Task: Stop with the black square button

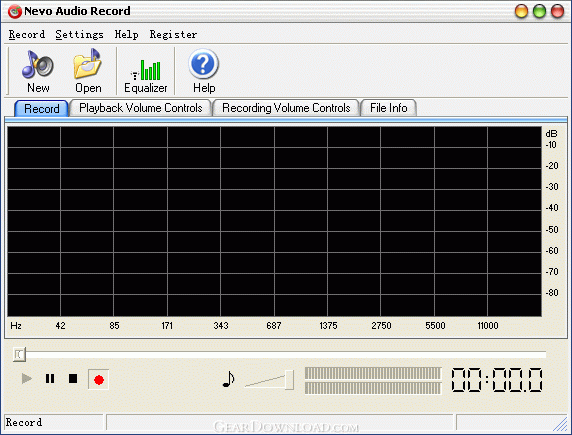Action: [x=73, y=379]
